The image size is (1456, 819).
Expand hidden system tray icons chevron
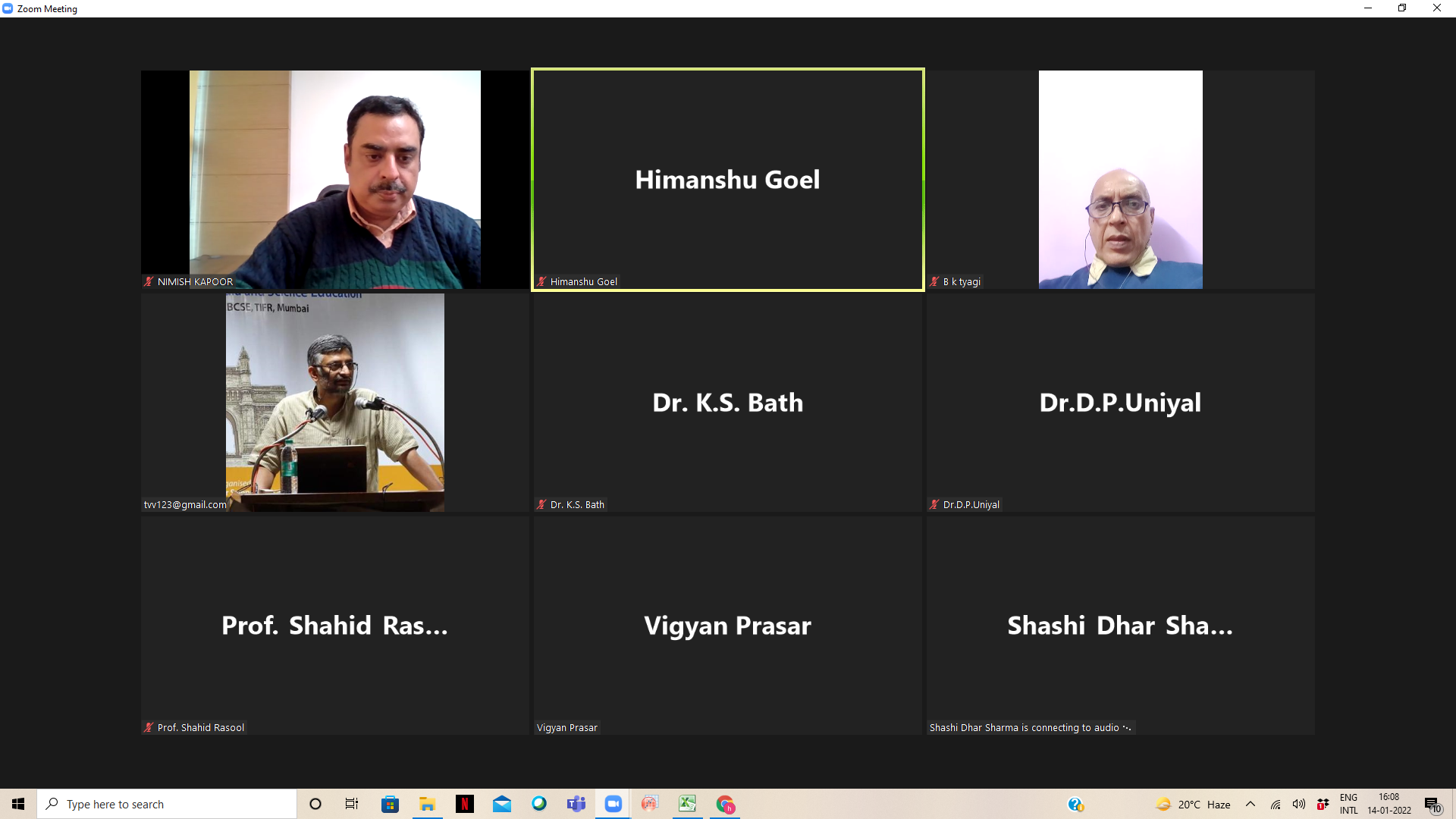point(1250,804)
